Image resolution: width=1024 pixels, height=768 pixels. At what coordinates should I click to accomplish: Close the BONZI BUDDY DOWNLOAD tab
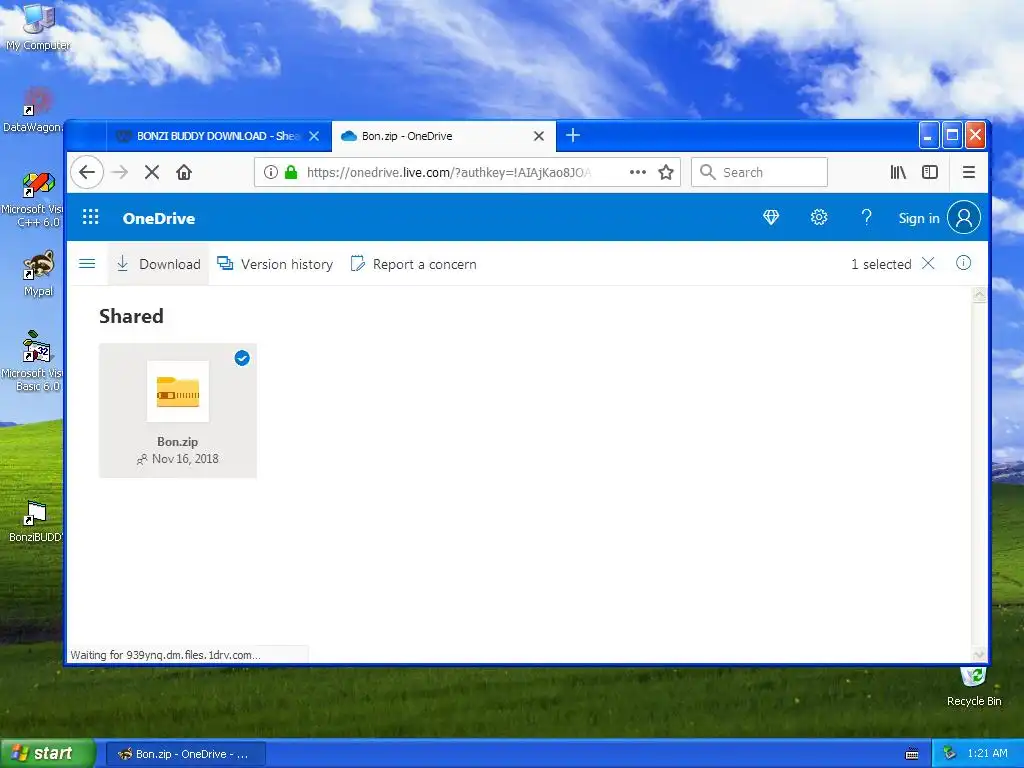coord(314,136)
